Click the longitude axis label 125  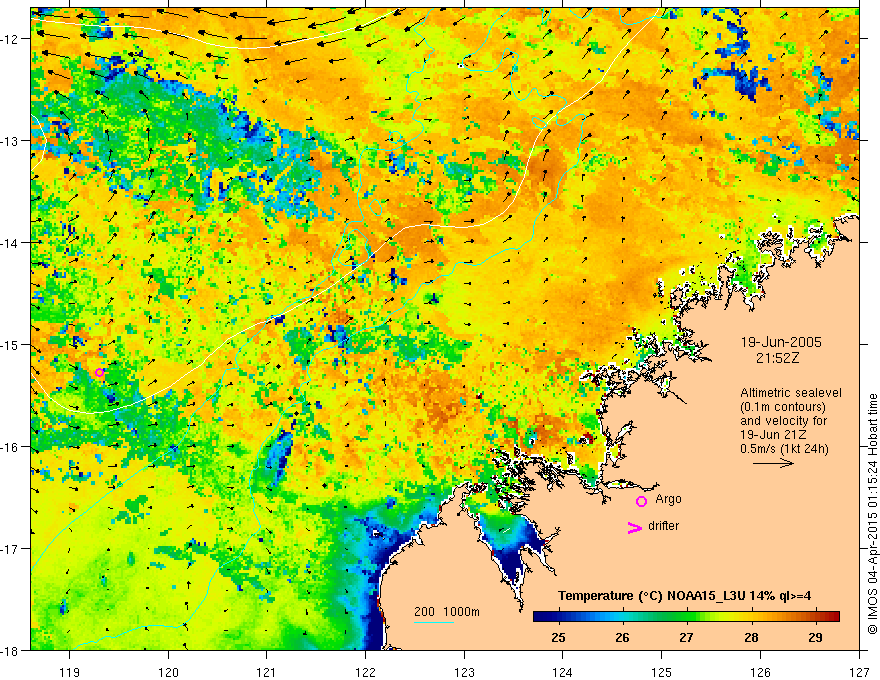(x=662, y=672)
